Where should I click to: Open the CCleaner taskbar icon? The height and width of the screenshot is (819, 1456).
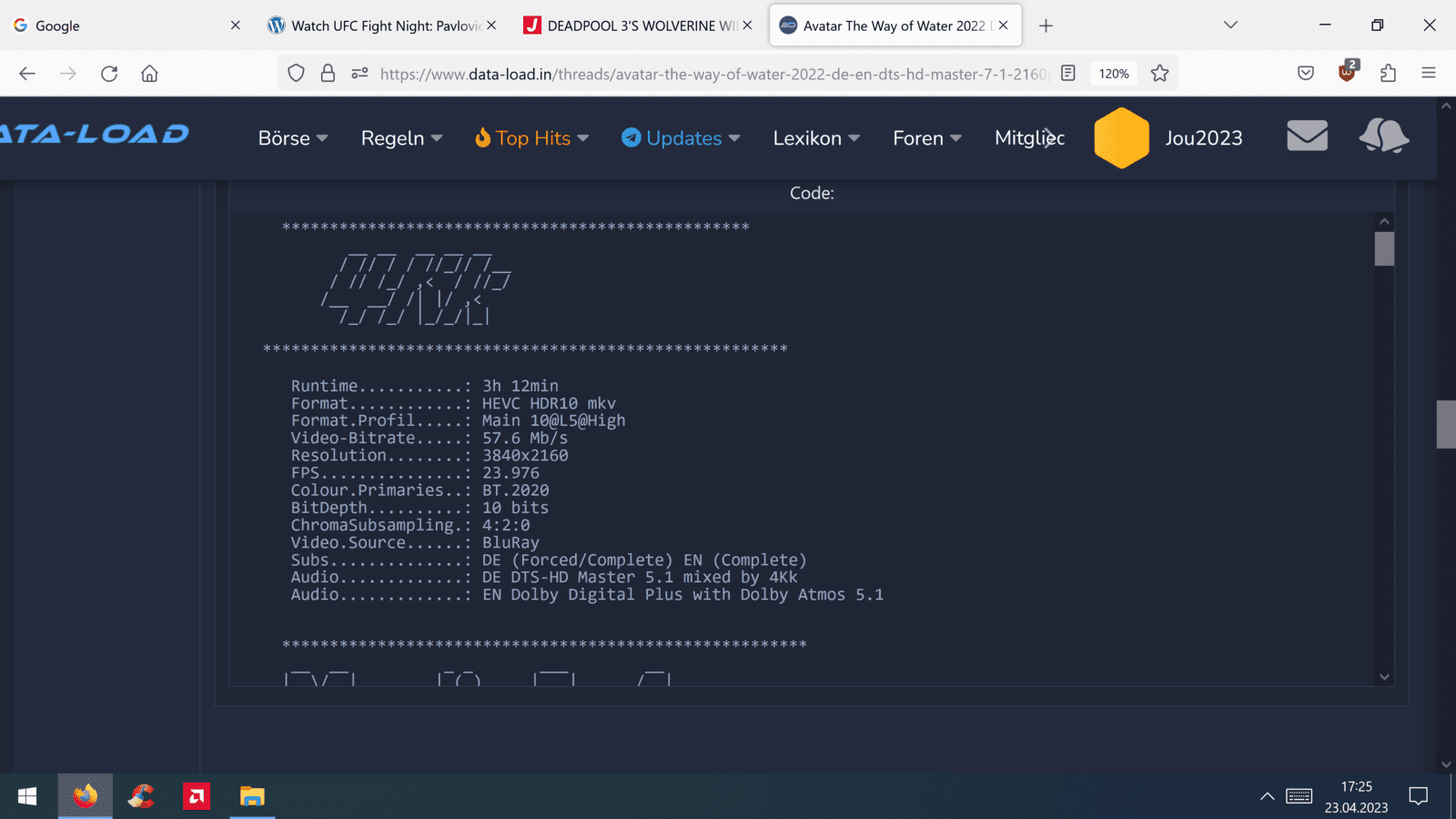pos(141,796)
